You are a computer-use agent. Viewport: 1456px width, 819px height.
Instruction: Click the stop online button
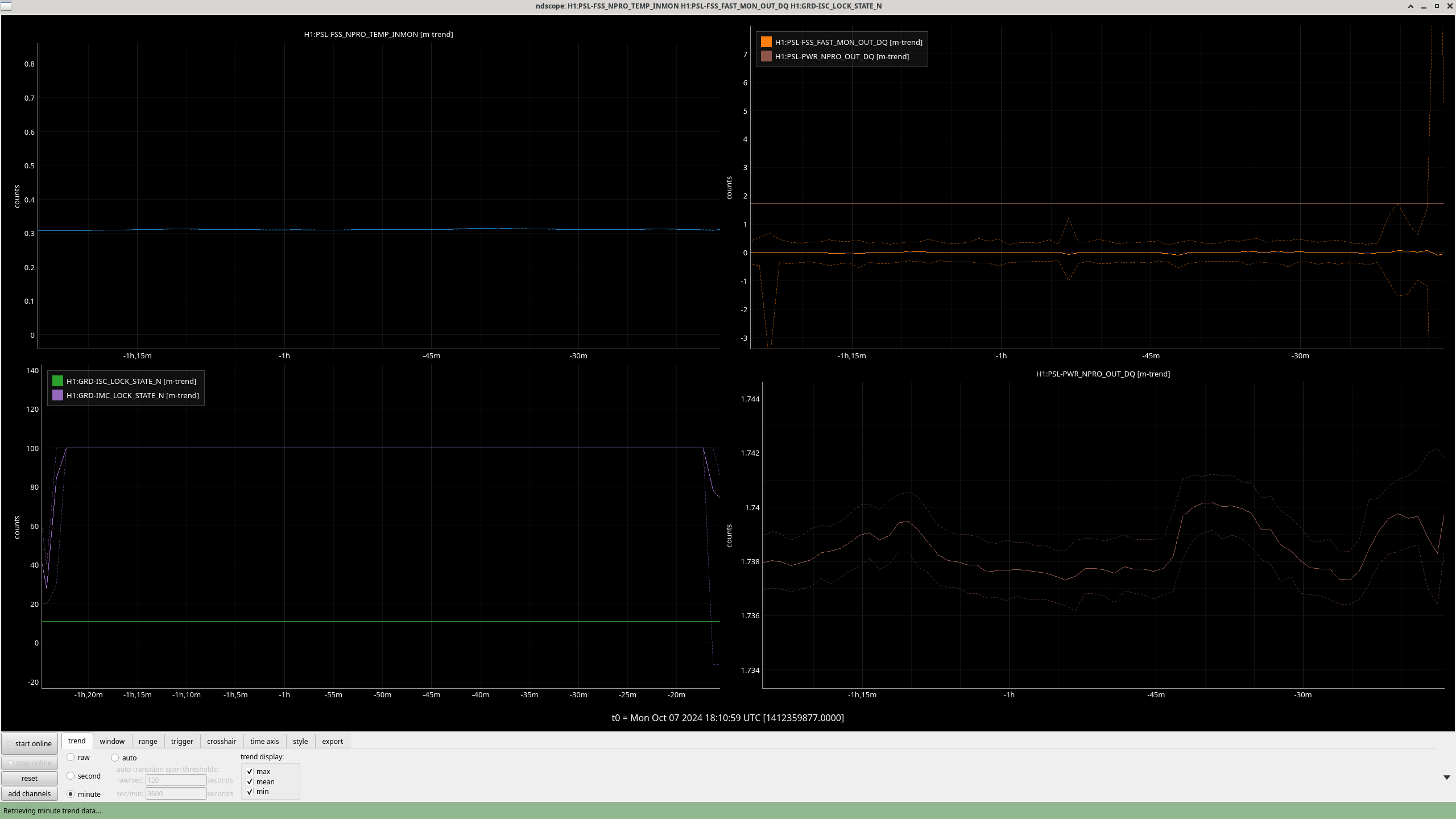click(x=30, y=763)
